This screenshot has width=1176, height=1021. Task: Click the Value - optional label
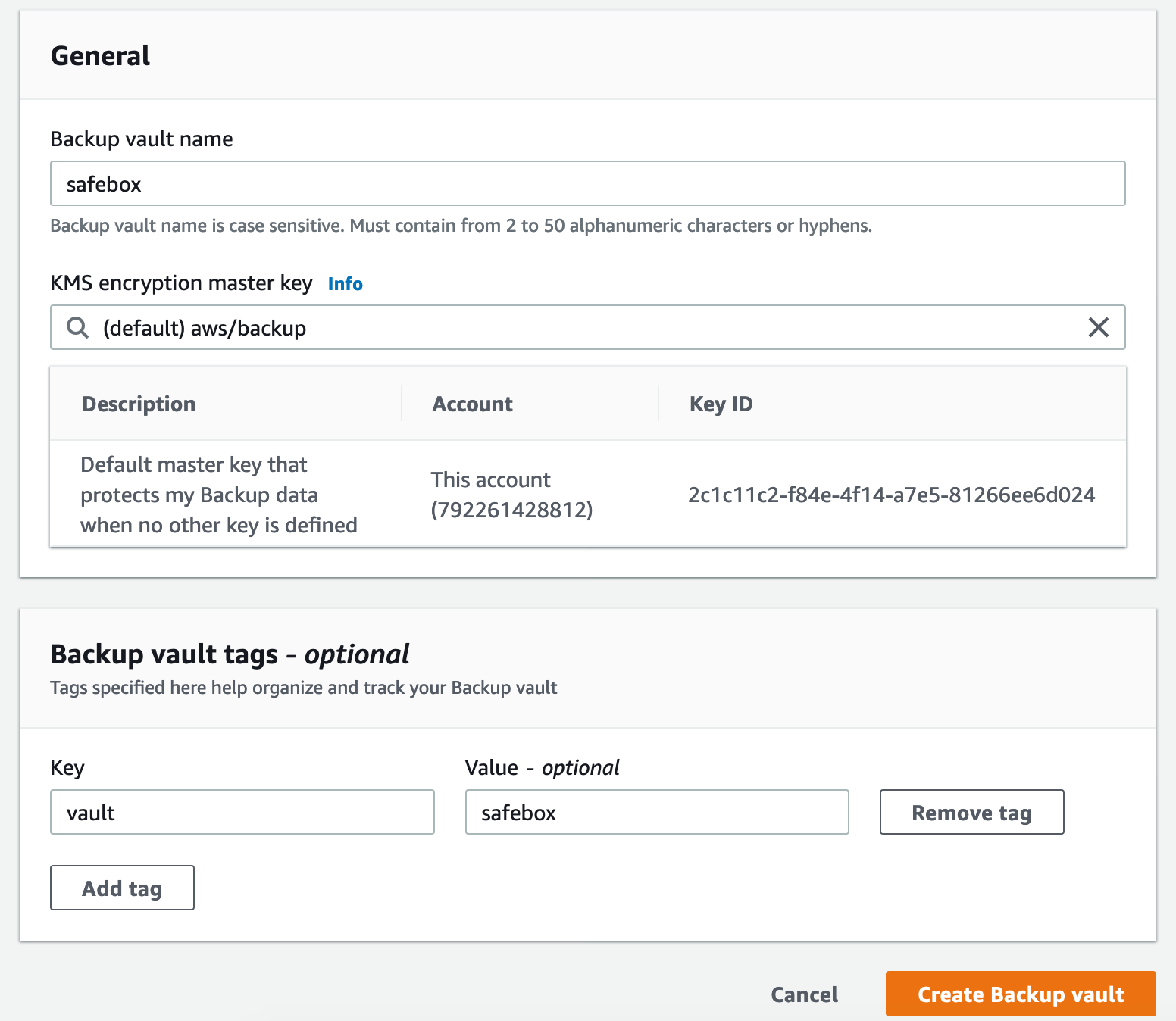(542, 768)
